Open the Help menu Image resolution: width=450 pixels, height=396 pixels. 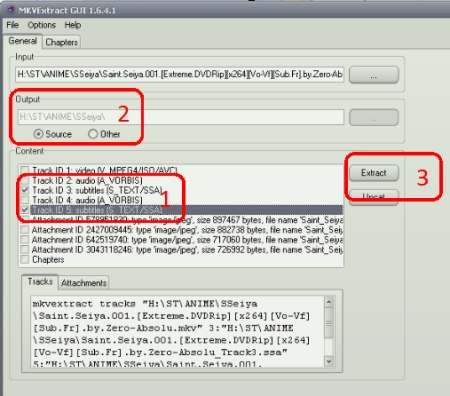point(73,25)
